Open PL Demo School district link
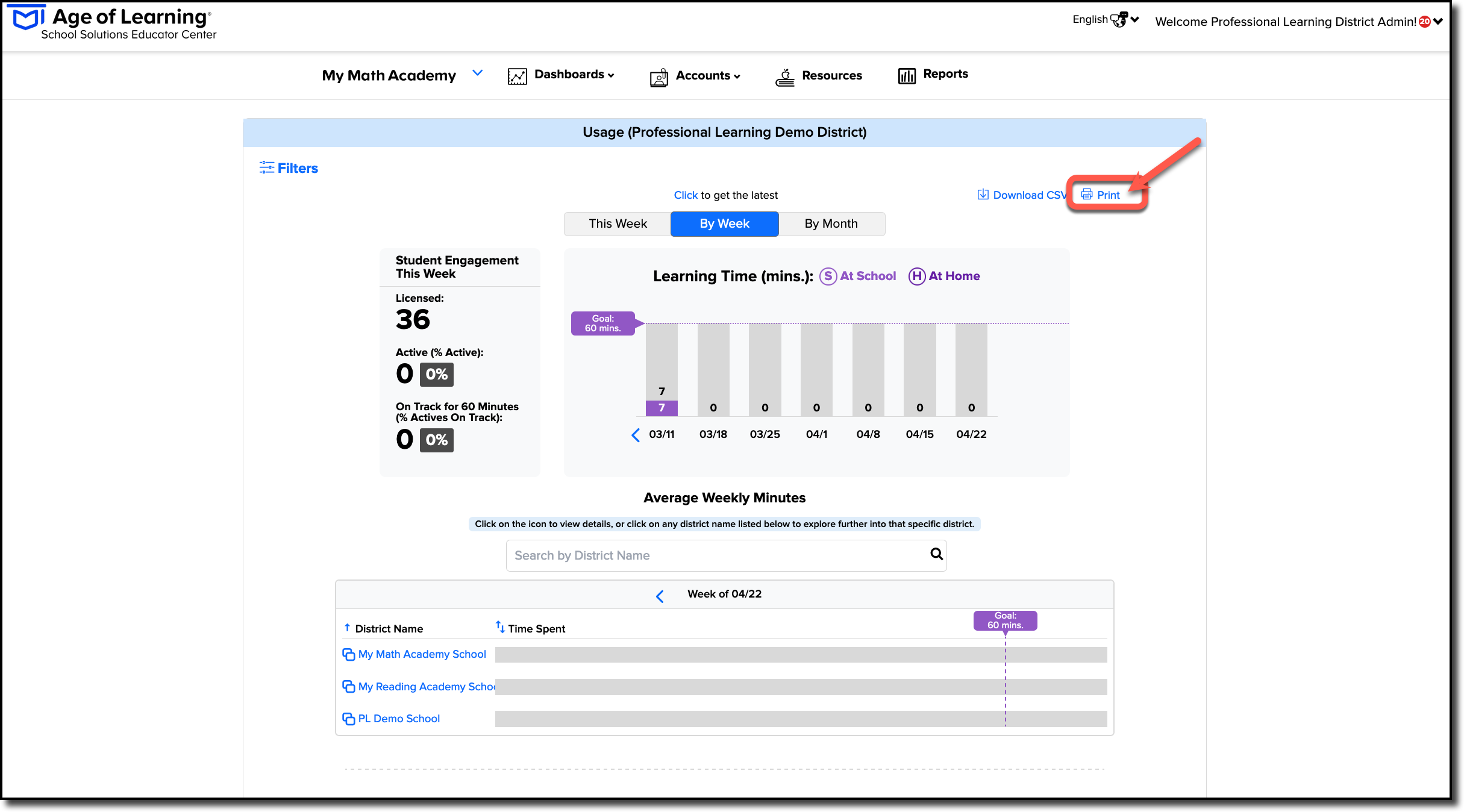Screen dimensions: 1464x812 (x=399, y=719)
